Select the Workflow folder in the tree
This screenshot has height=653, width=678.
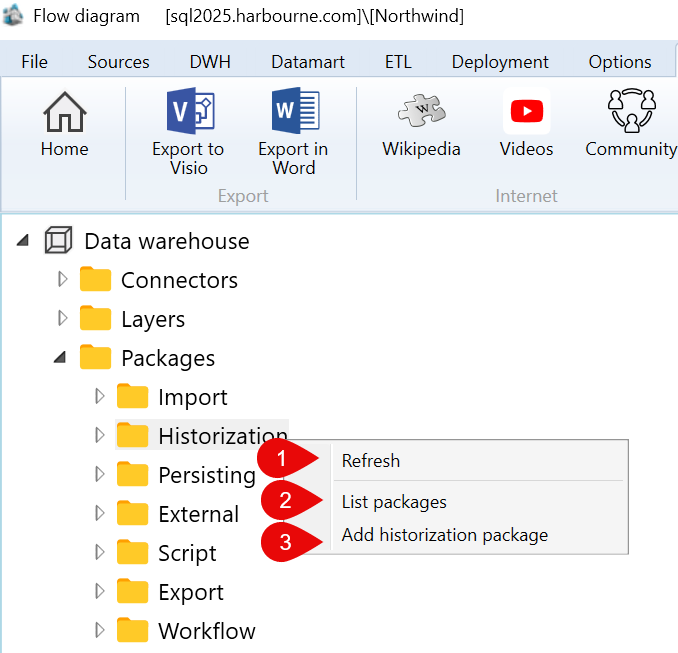(x=187, y=631)
